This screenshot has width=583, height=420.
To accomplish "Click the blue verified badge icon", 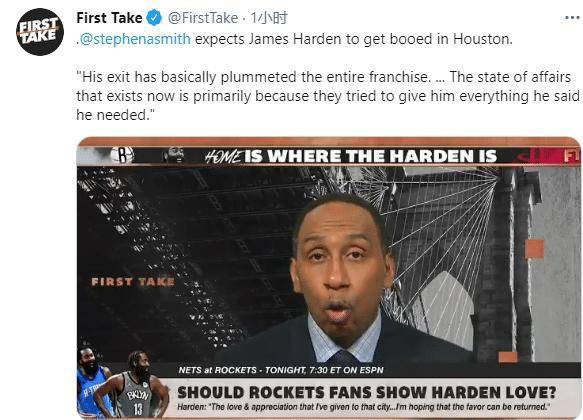I will tap(154, 18).
